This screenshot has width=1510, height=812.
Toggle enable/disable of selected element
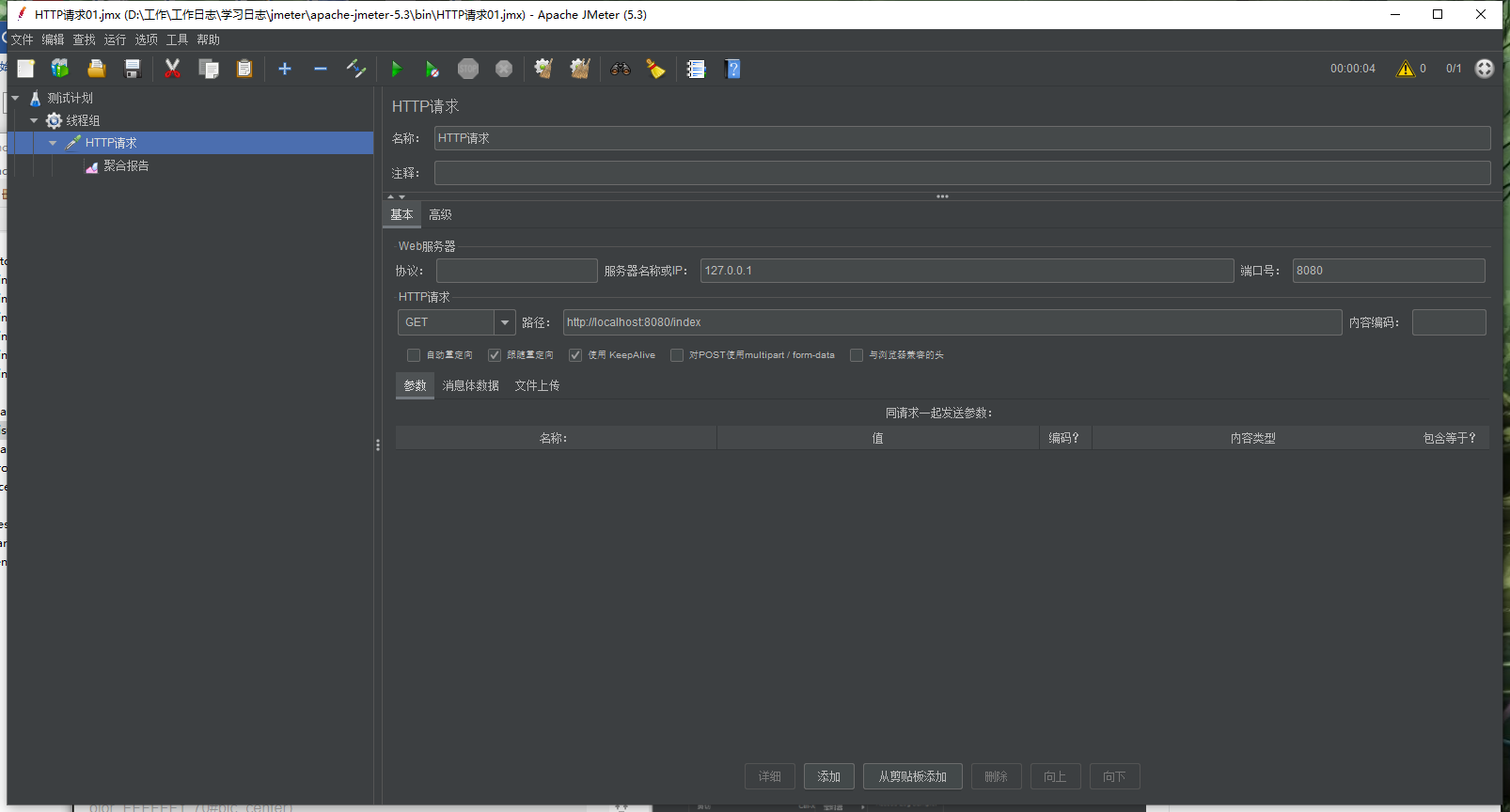point(356,69)
